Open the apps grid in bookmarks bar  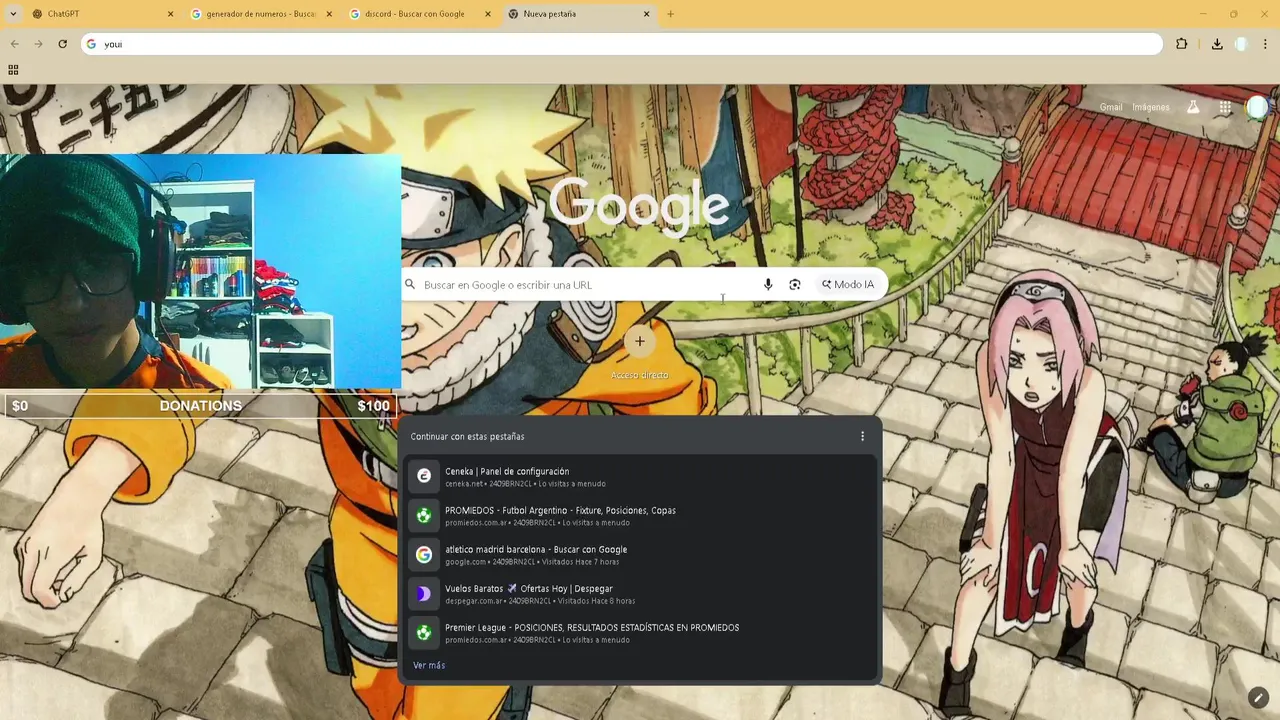click(x=13, y=70)
